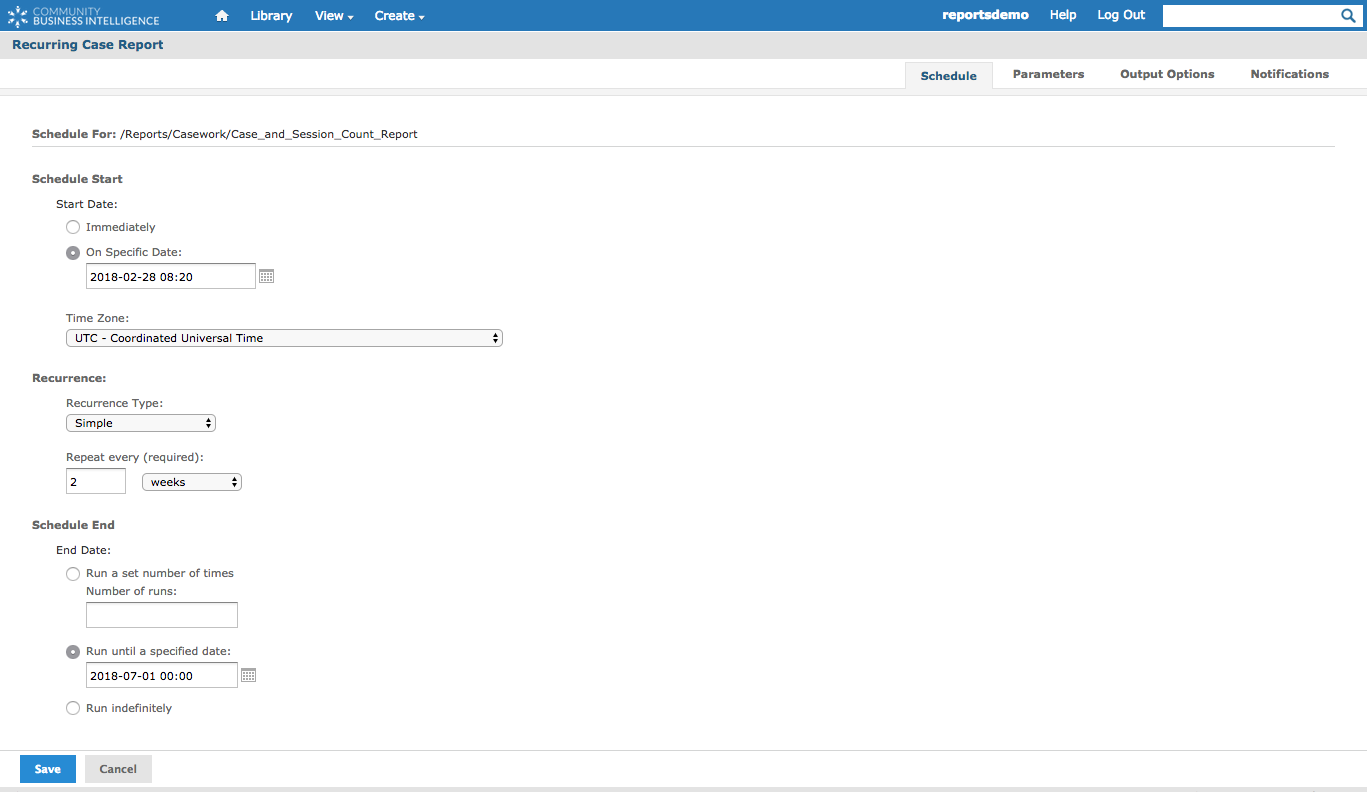Image resolution: width=1367 pixels, height=792 pixels.
Task: Click the Repeat every number field
Action: (x=96, y=482)
